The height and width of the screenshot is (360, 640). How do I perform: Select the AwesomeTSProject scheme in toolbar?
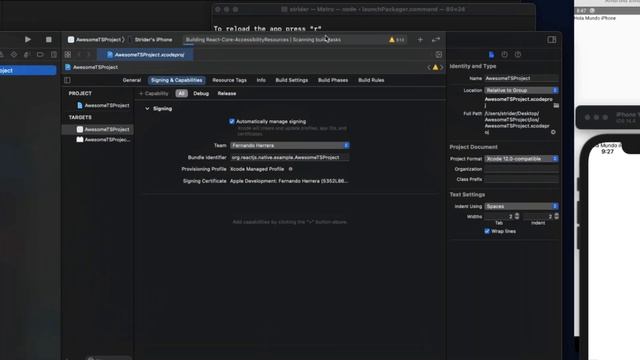(96, 40)
